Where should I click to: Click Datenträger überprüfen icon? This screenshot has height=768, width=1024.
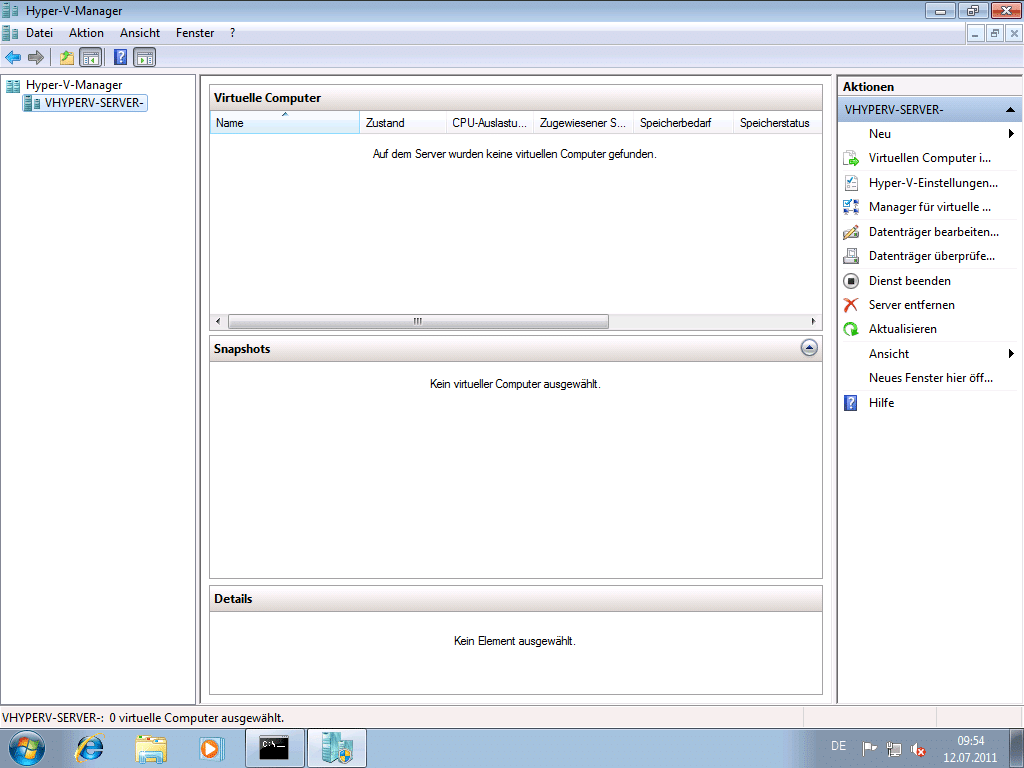click(851, 256)
